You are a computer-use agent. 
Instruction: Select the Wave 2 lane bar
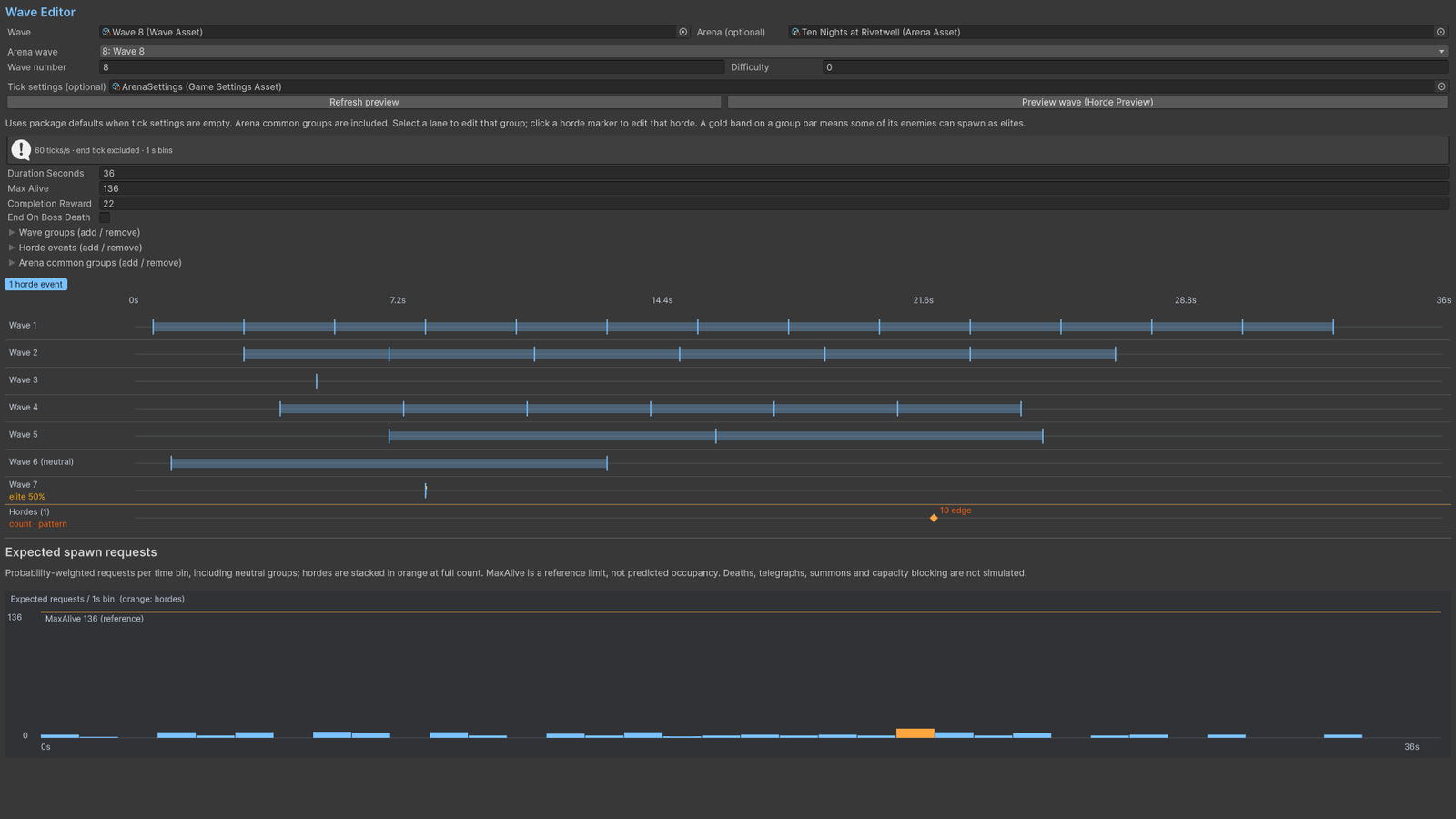point(680,354)
